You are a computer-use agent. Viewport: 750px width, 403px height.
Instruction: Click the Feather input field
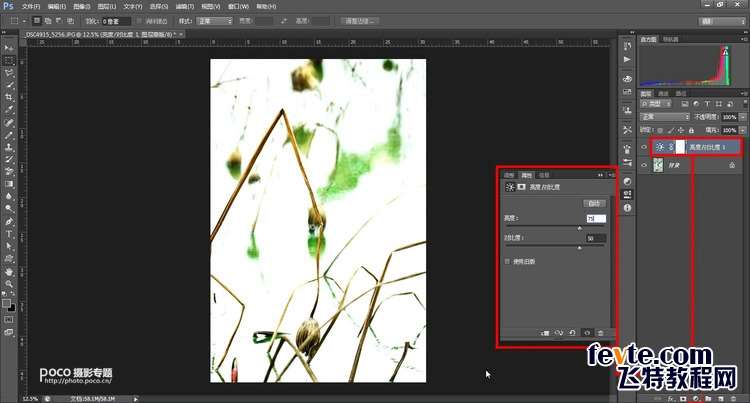pos(116,21)
